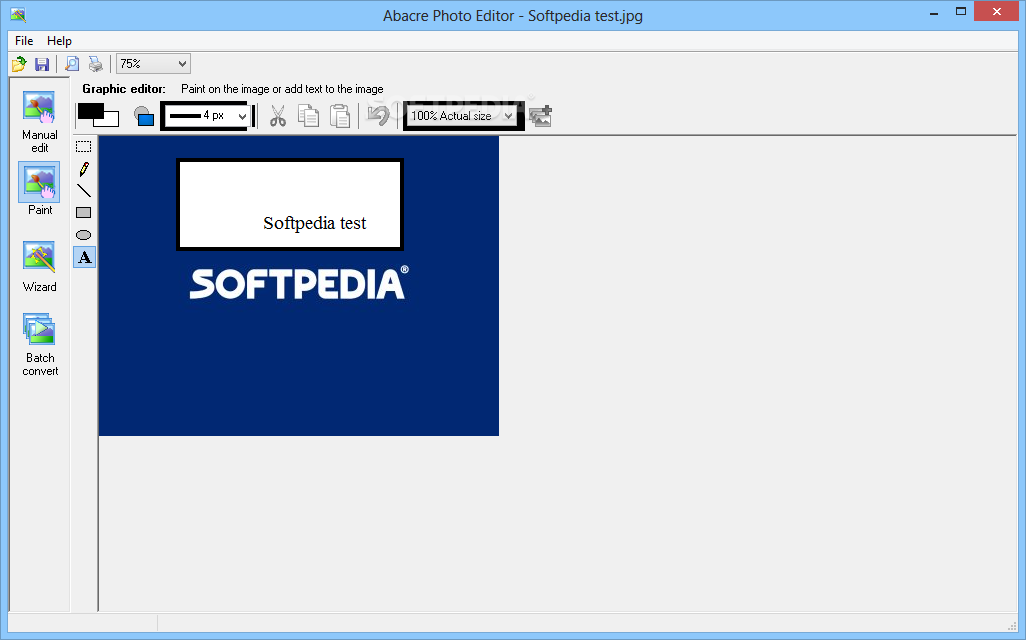This screenshot has width=1026, height=640.
Task: Open a file with the folder icon
Action: tap(19, 64)
